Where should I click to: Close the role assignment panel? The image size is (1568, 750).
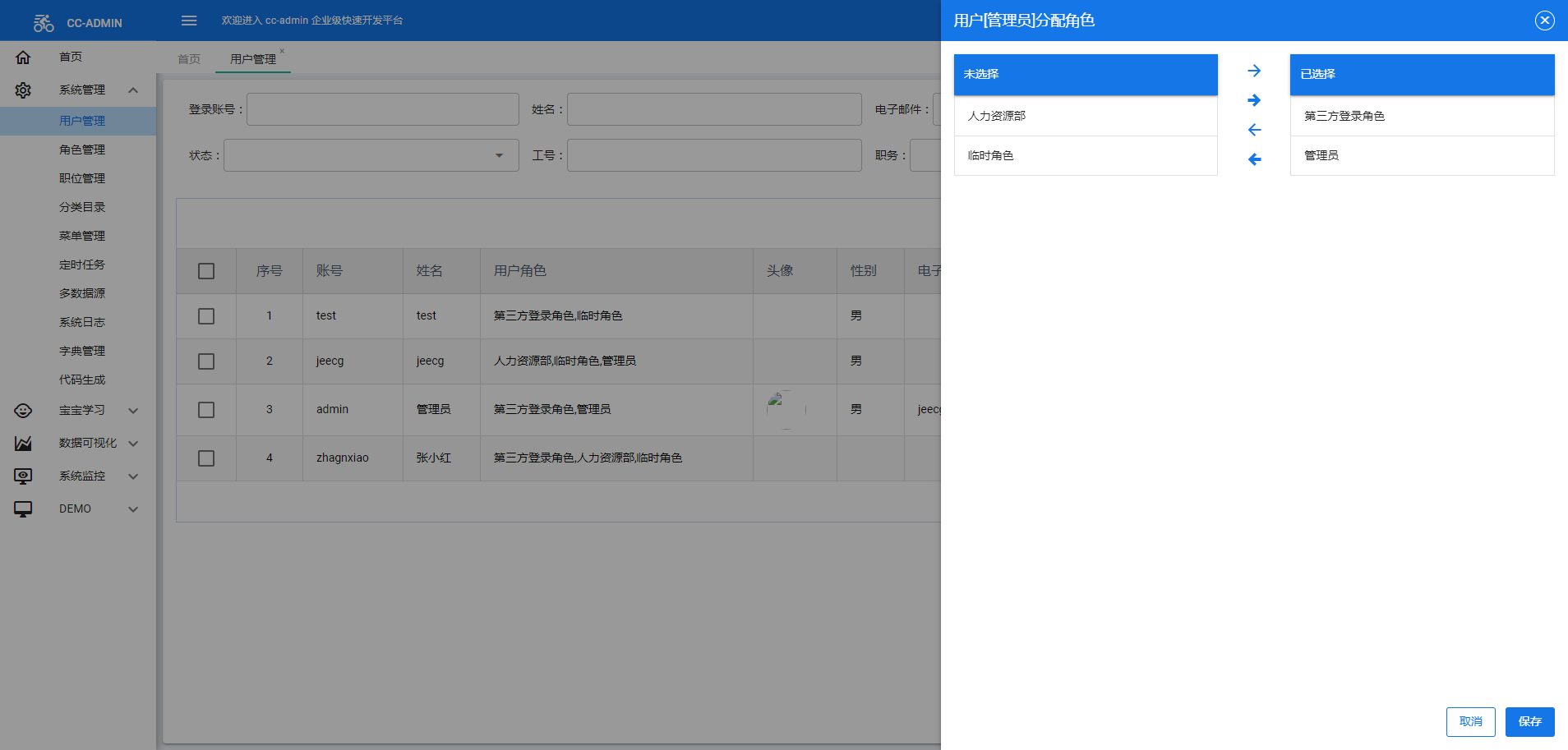[x=1545, y=21]
